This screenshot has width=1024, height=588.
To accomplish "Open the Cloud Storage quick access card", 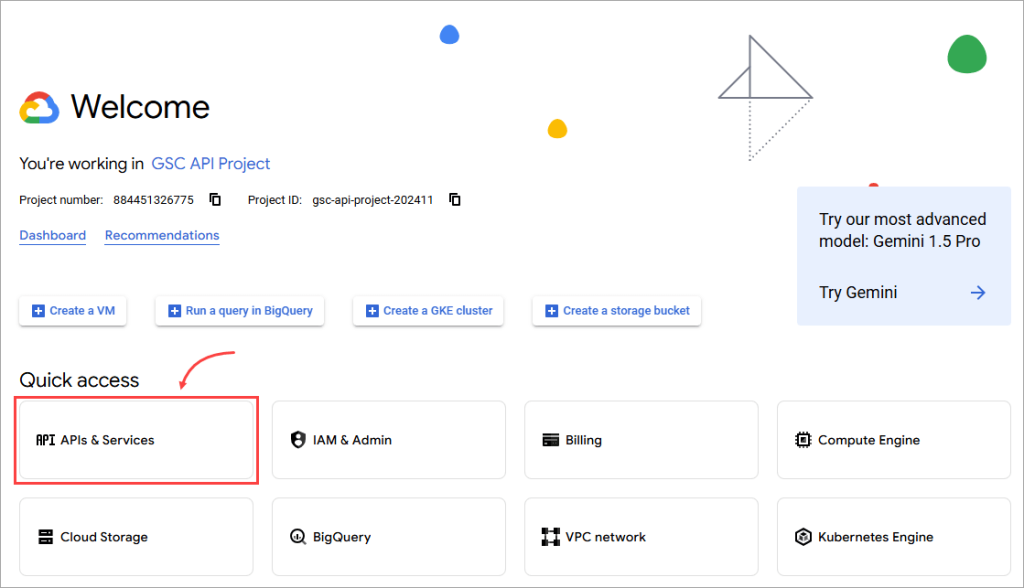I will coord(136,537).
